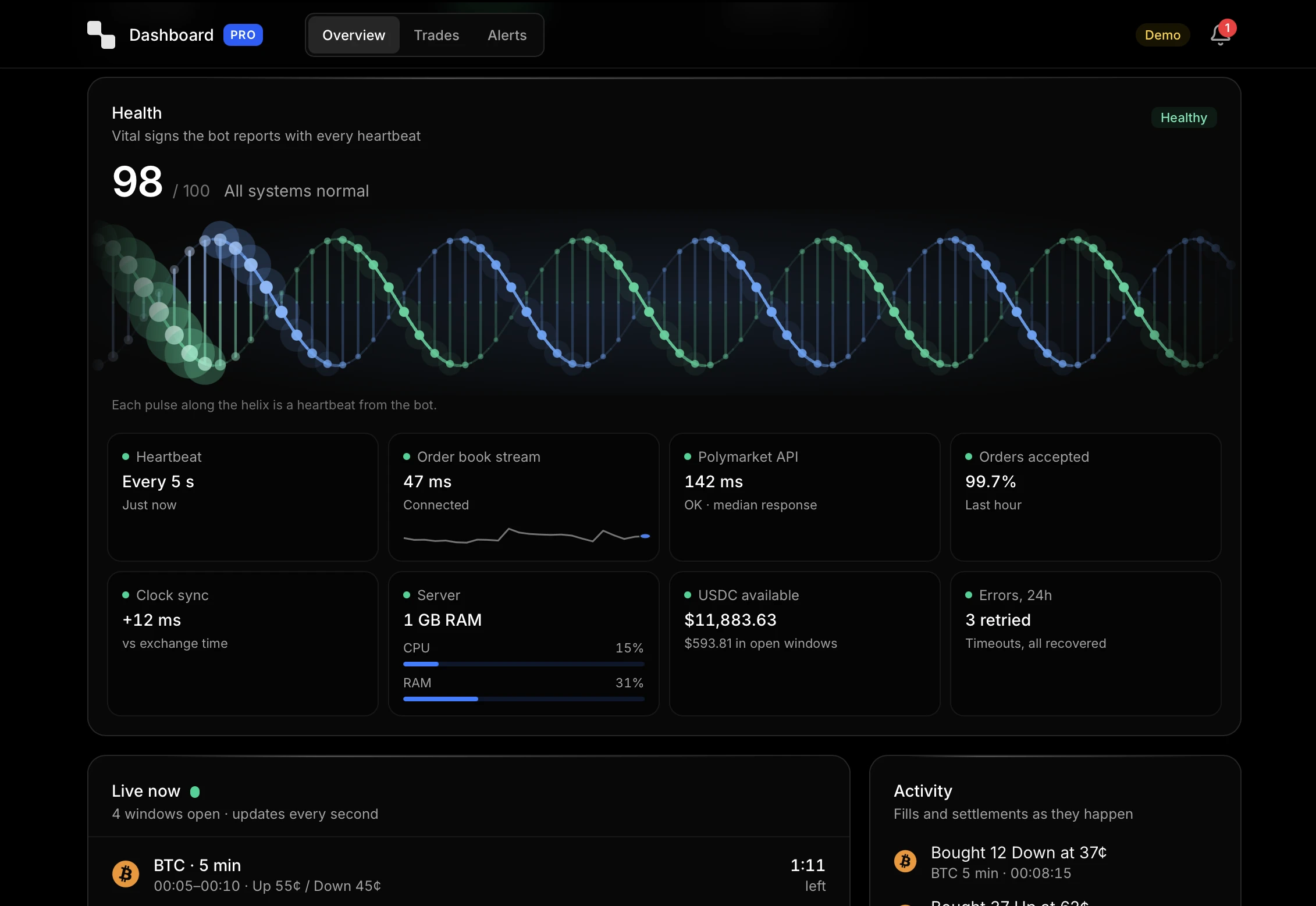Click the Healthy status badge
1316x906 pixels.
point(1184,117)
